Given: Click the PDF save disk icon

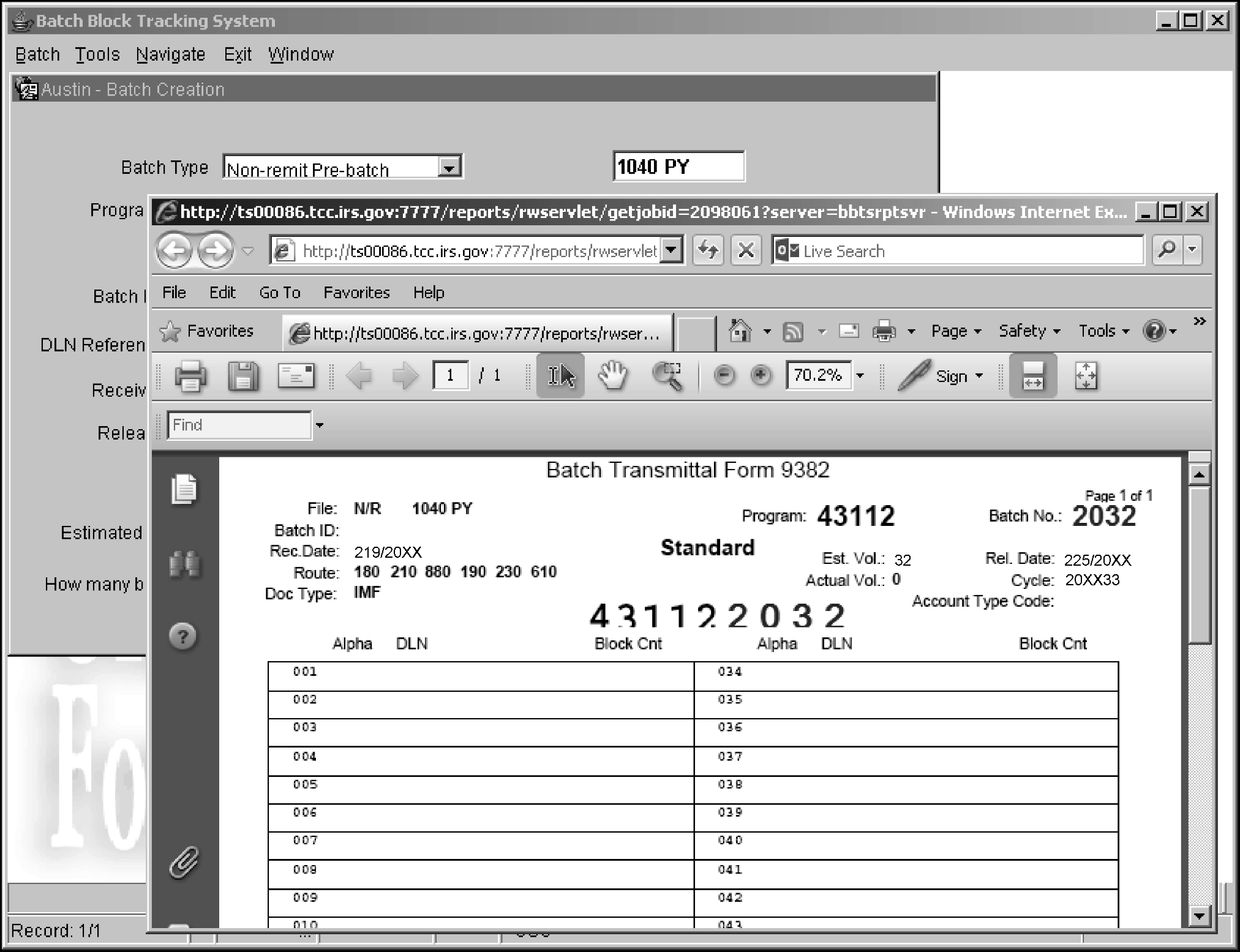Looking at the screenshot, I should click(x=243, y=376).
